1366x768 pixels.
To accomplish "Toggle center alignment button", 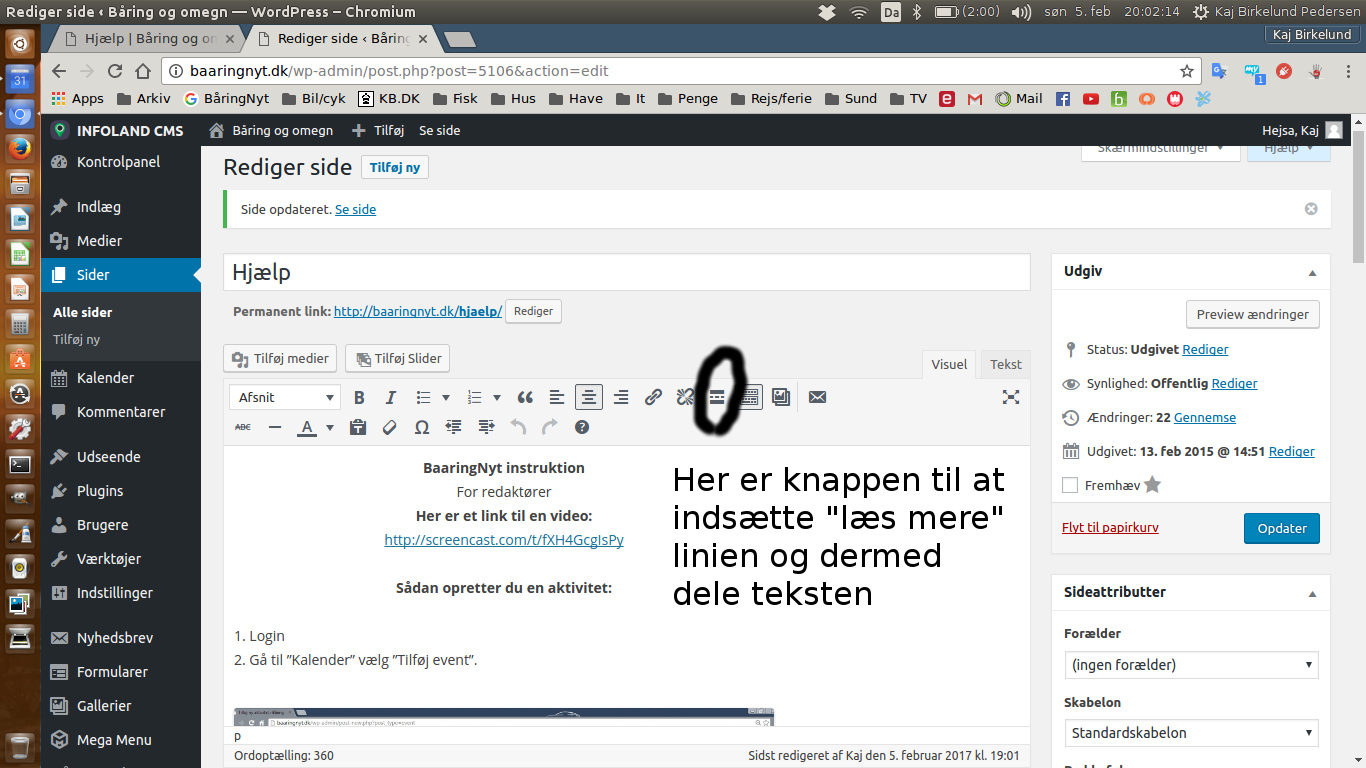I will (x=589, y=397).
